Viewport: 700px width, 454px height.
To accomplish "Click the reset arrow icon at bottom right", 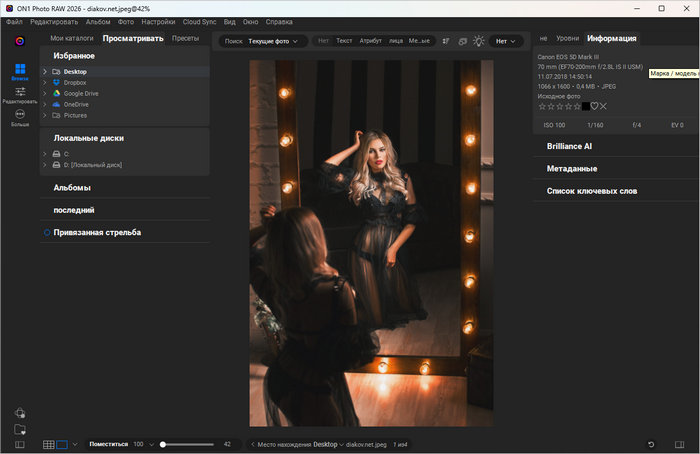I will (x=651, y=444).
